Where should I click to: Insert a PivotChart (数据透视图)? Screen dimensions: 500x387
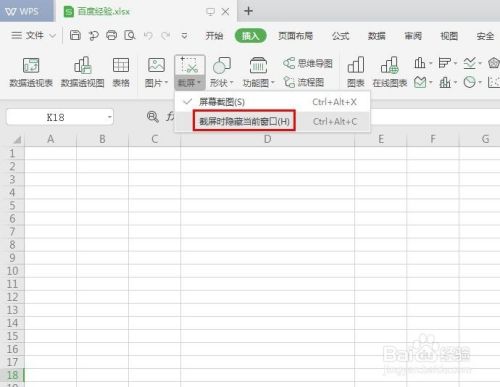coord(82,72)
